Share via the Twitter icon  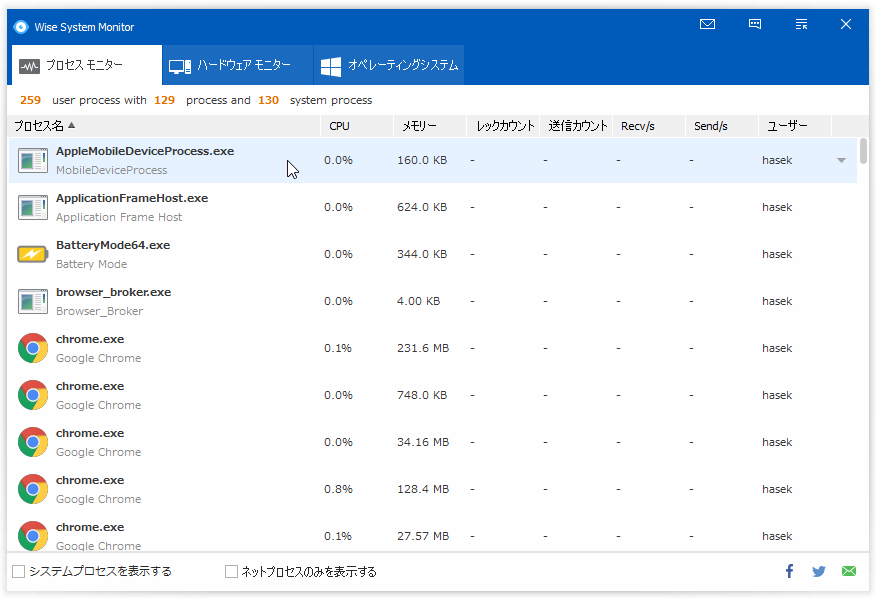(x=819, y=571)
